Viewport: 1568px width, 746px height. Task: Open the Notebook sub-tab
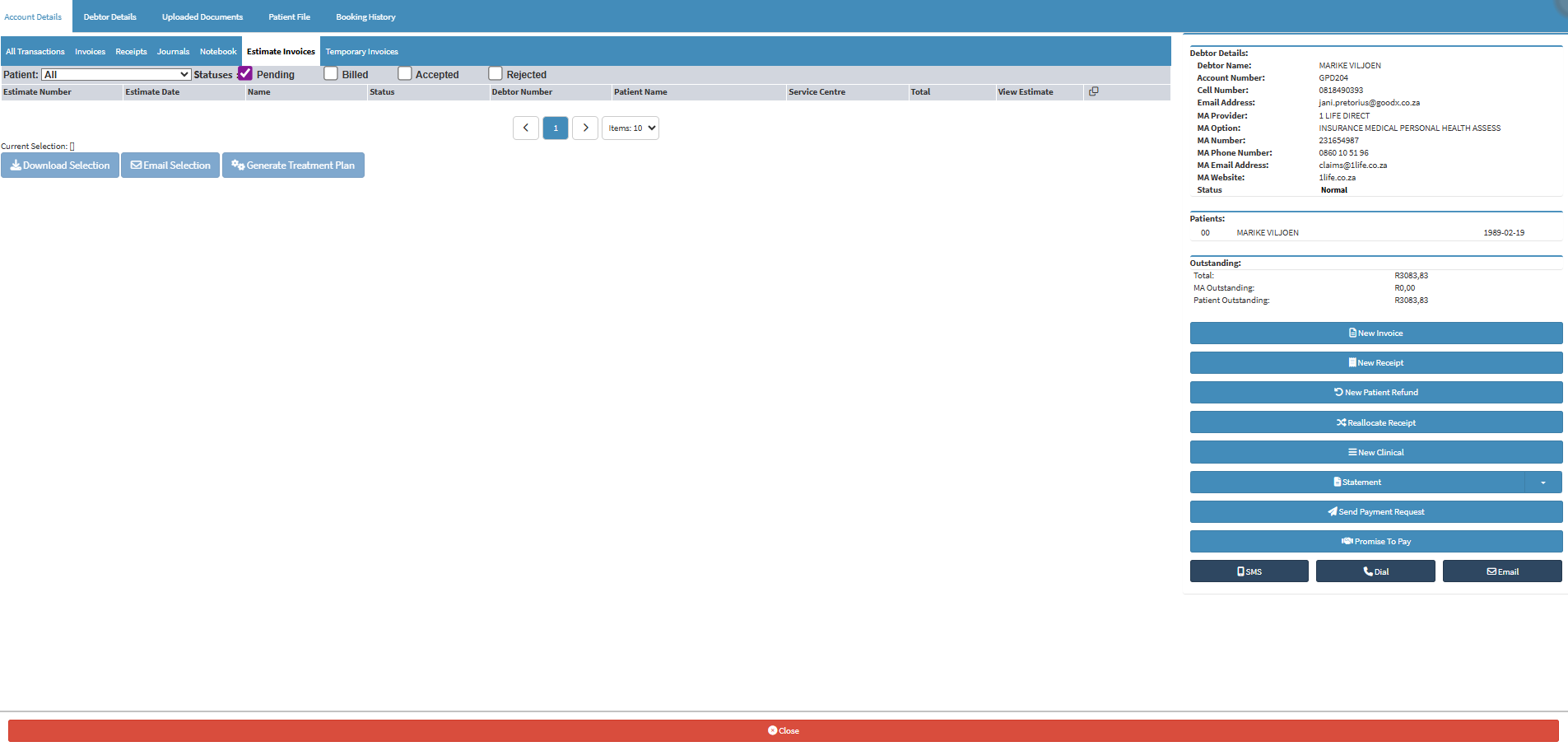tap(218, 51)
